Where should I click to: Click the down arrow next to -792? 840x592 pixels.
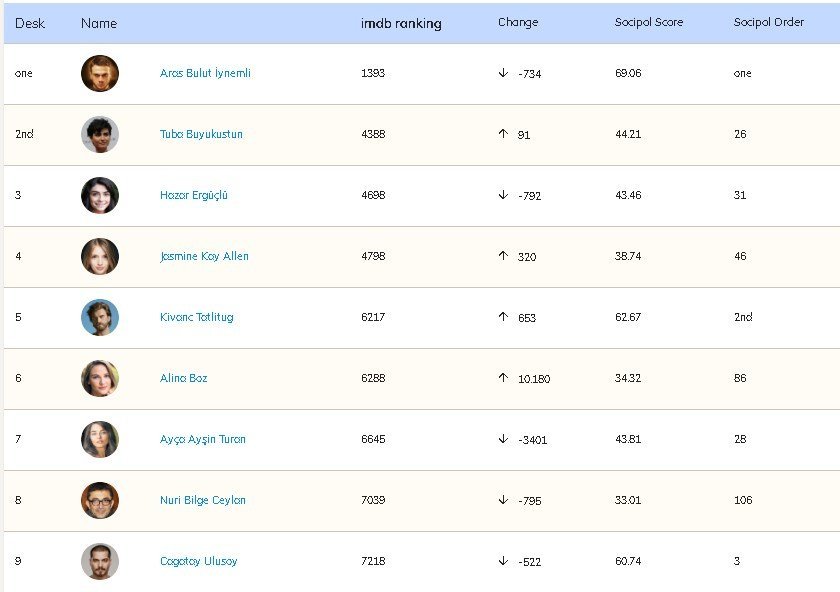point(503,195)
